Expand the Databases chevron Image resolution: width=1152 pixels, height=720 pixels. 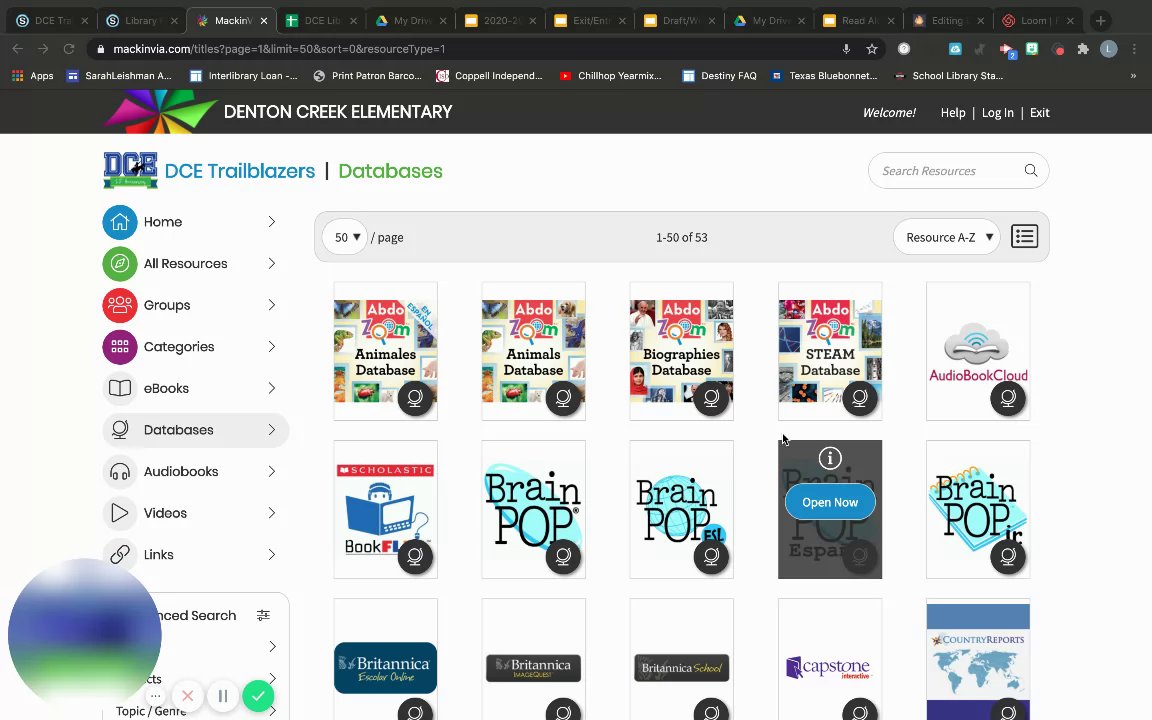[x=272, y=430]
